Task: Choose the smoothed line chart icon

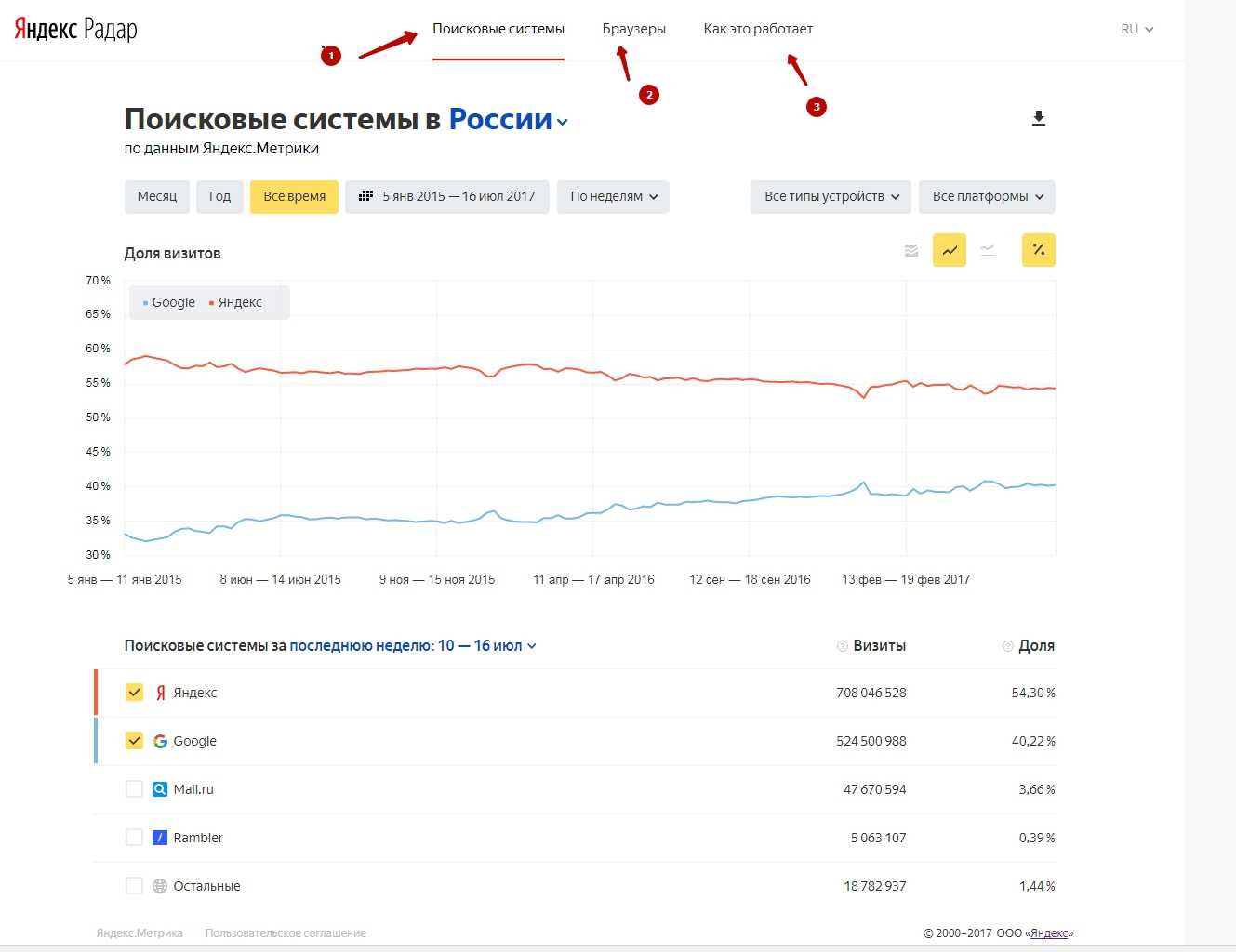Action: tap(988, 250)
